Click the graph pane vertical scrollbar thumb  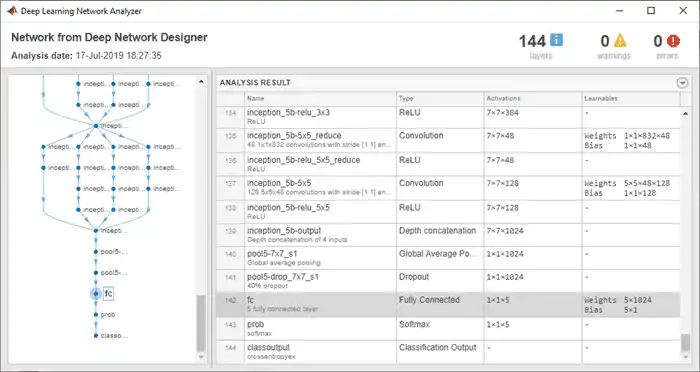pyautogui.click(x=201, y=323)
